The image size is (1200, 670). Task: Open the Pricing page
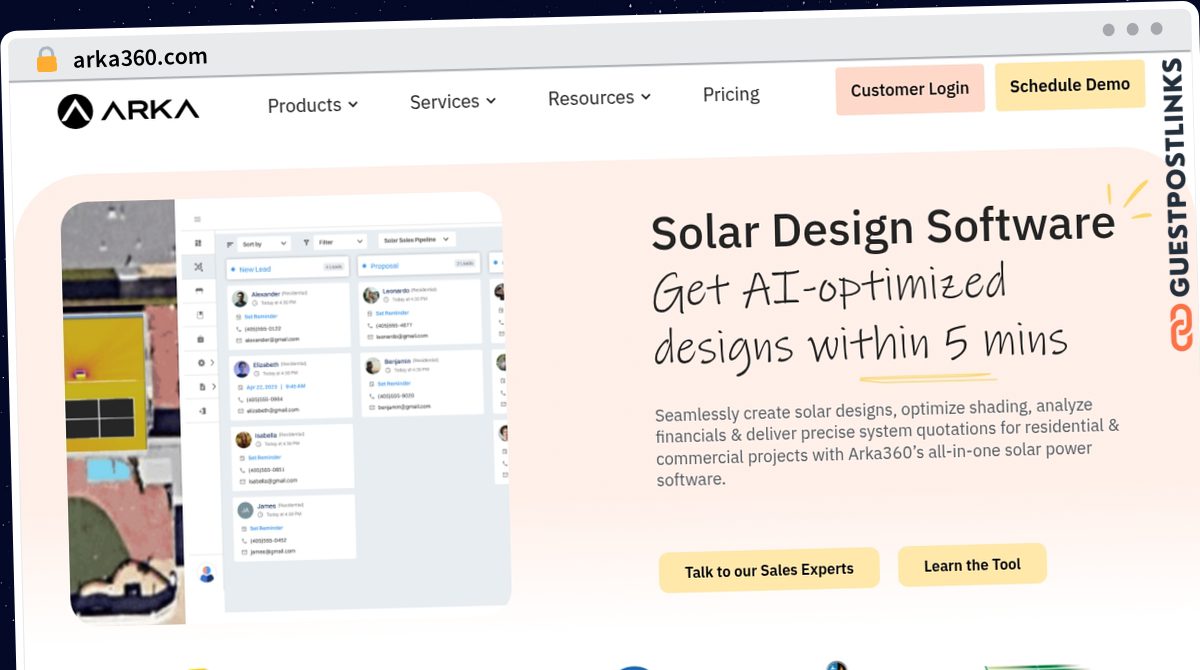pos(731,95)
